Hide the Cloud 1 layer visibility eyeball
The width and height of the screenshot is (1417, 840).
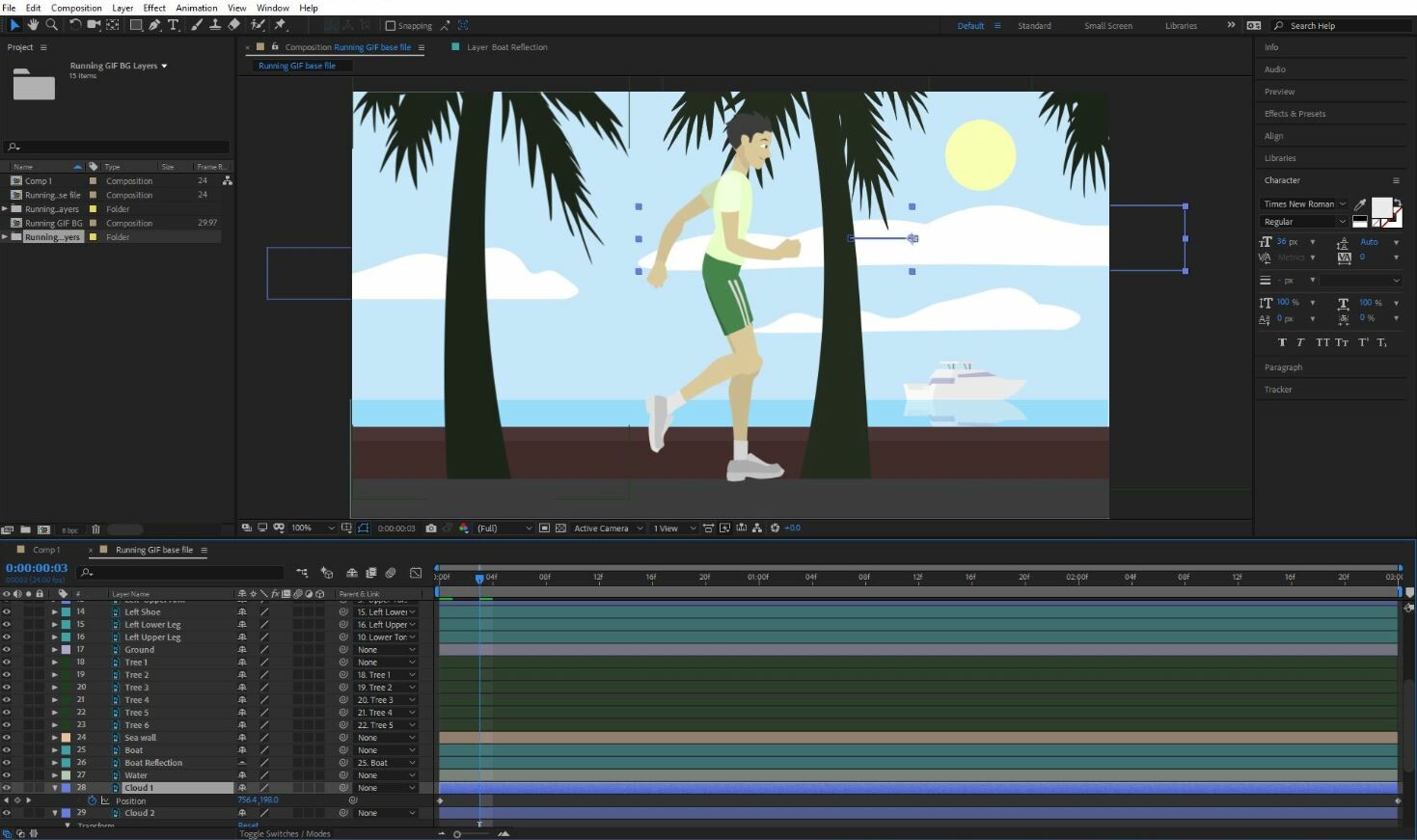click(x=6, y=787)
